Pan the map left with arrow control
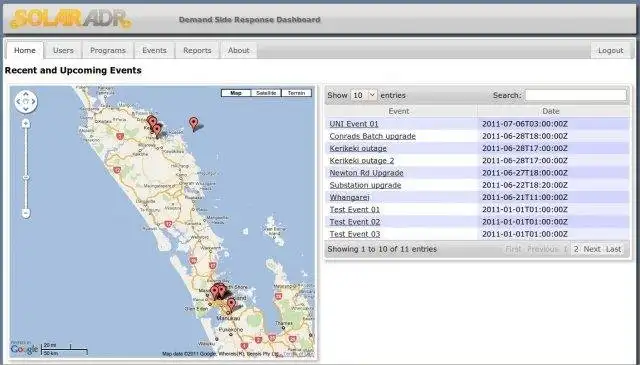 point(18,101)
